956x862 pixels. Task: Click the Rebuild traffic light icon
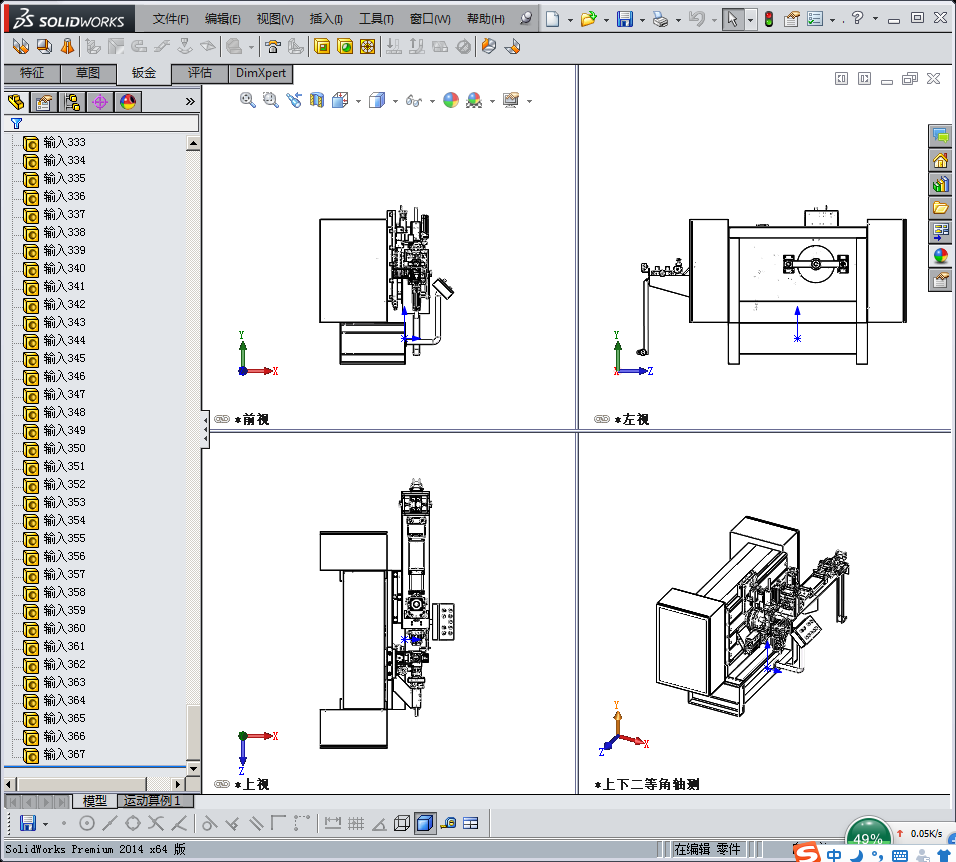(x=769, y=19)
